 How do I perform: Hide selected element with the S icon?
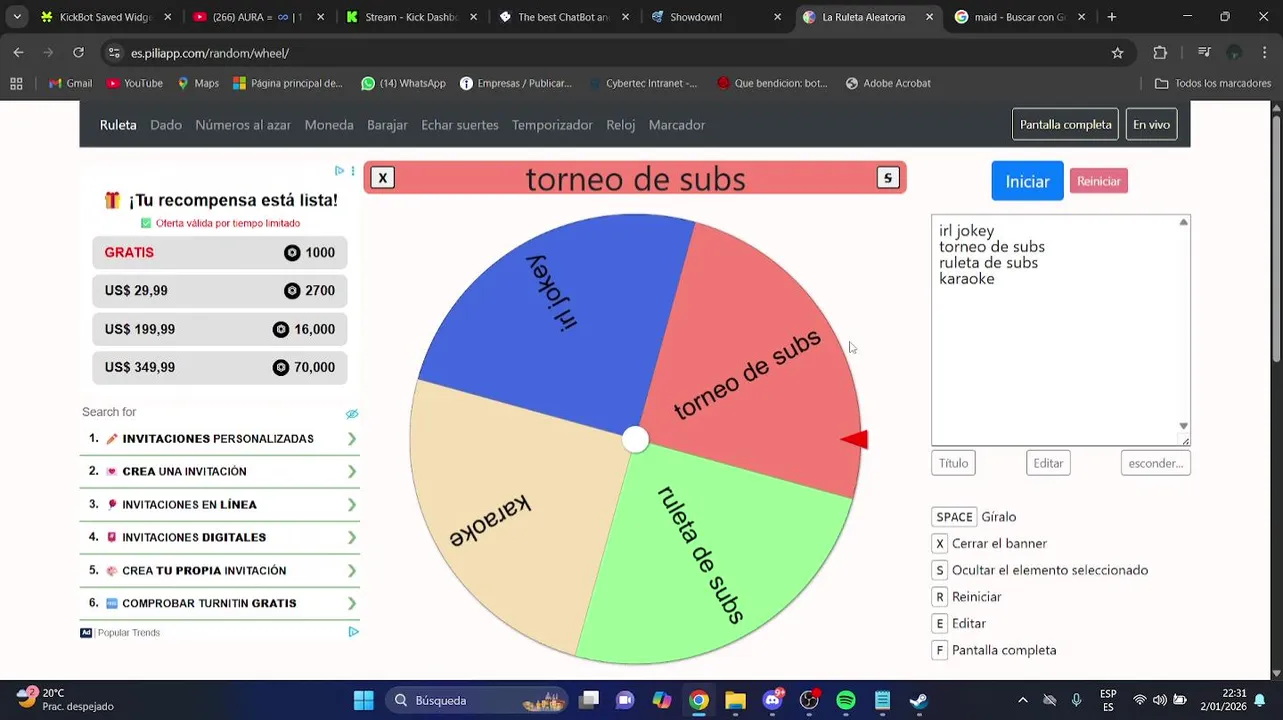pos(887,178)
